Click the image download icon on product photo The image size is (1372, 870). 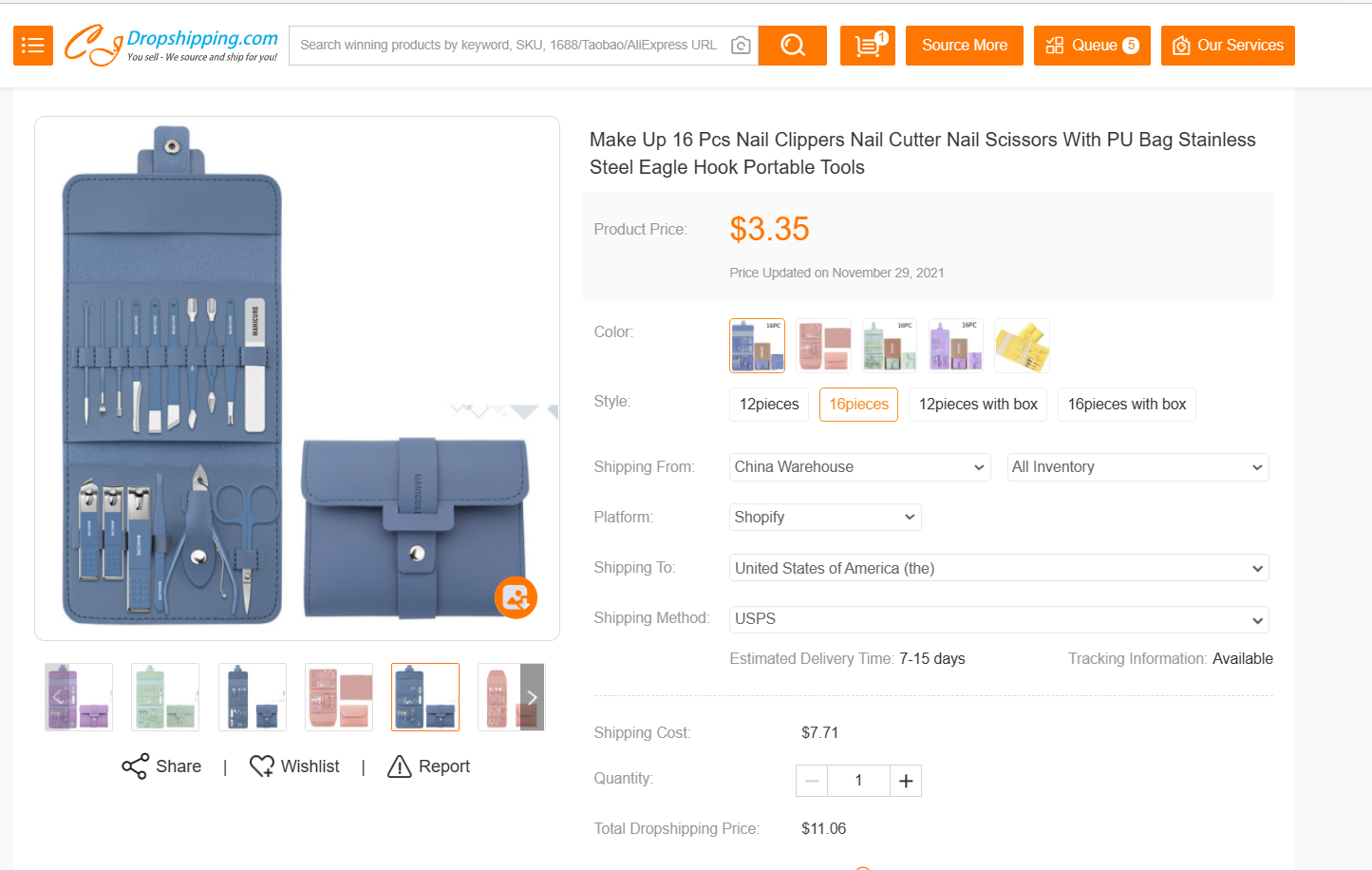pos(516,597)
